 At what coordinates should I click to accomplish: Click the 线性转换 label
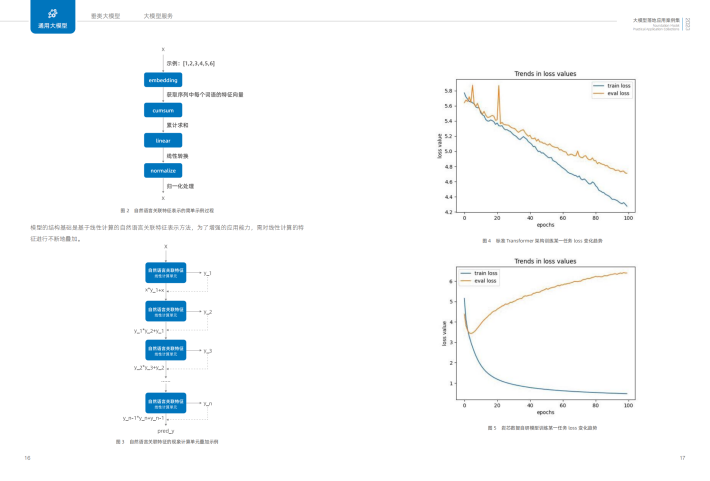pyautogui.click(x=177, y=156)
